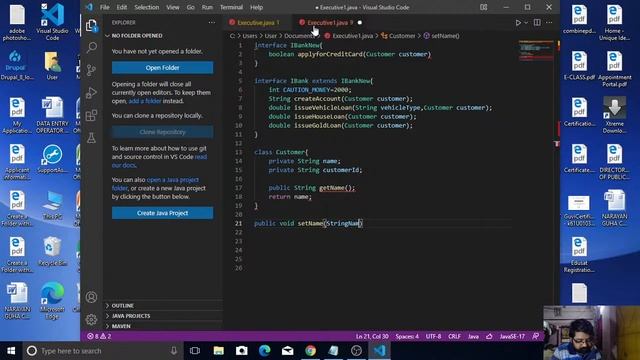Viewport: 640px width, 360px height.
Task: Click unsaved dot on Executive1.java tab
Action: pyautogui.click(x=360, y=23)
